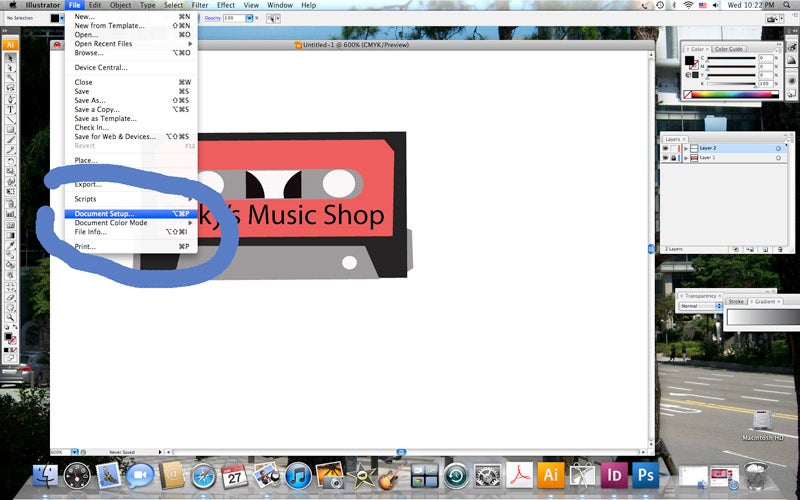
Task: Click the Photoshop icon in the dock
Action: [x=645, y=473]
